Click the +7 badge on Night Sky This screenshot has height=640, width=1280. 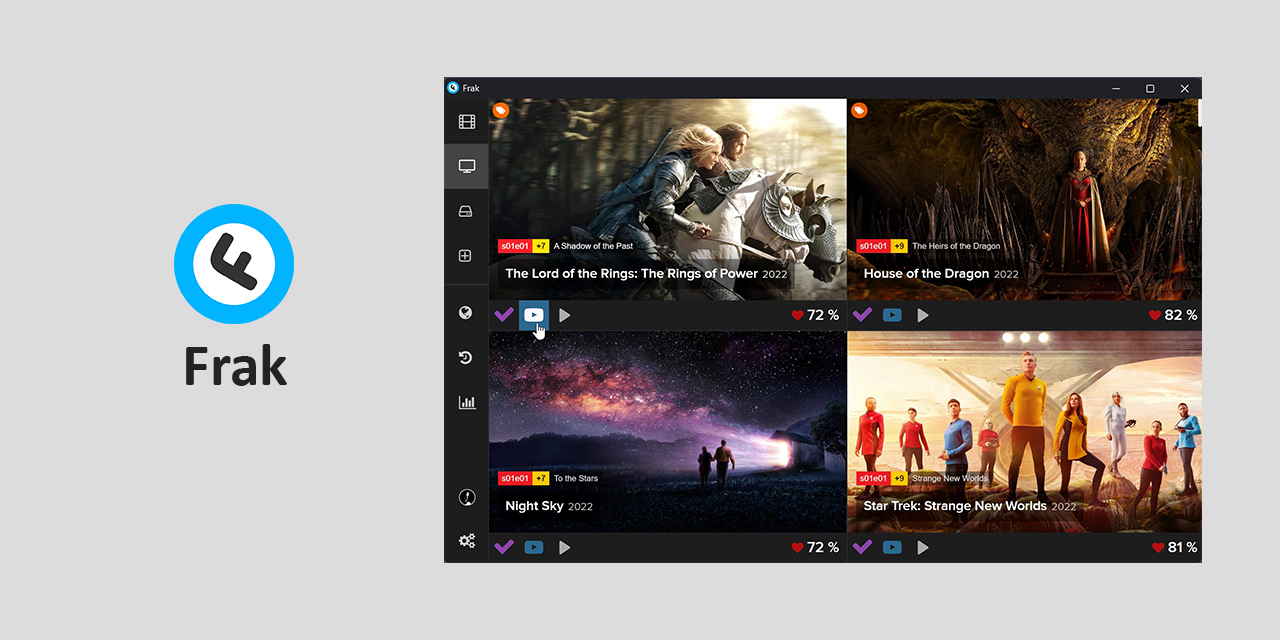pos(540,478)
